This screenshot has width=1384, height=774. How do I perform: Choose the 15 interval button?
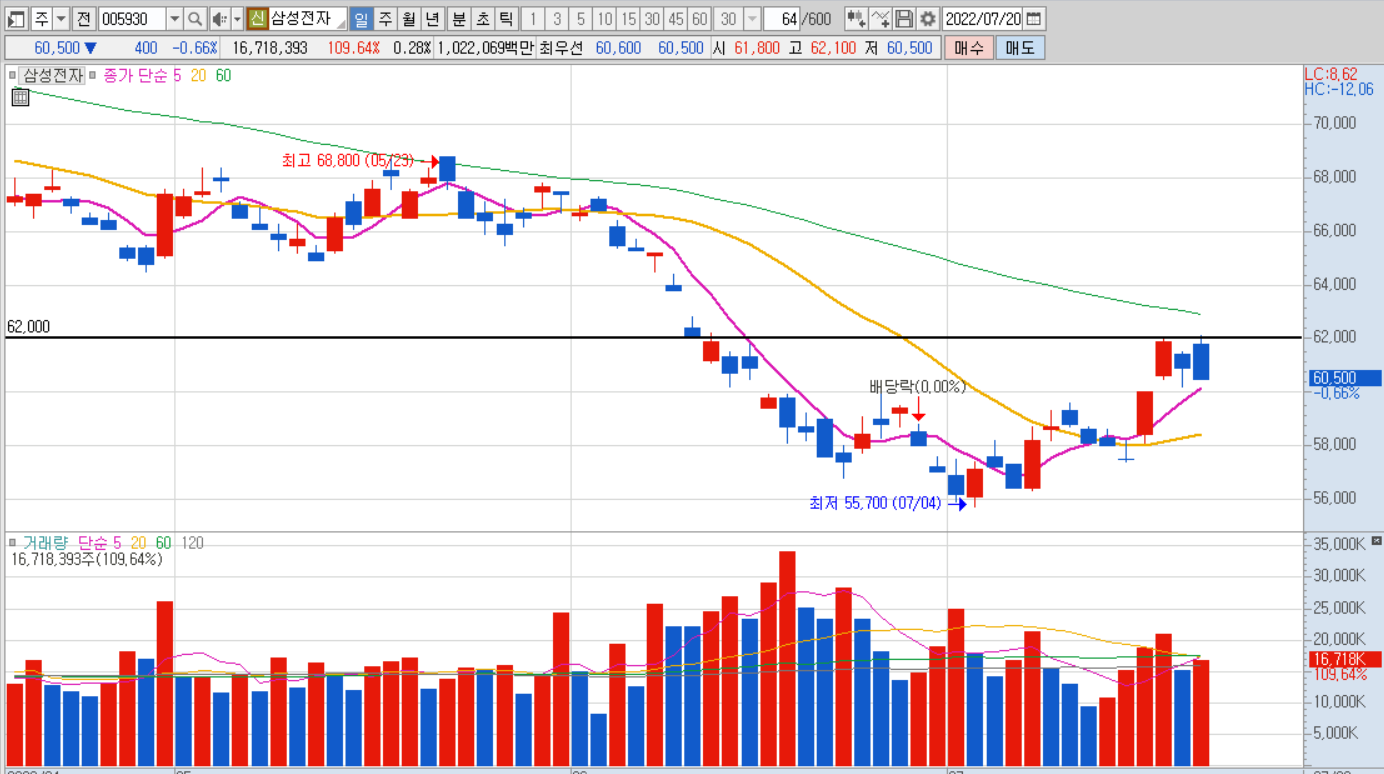coord(628,19)
